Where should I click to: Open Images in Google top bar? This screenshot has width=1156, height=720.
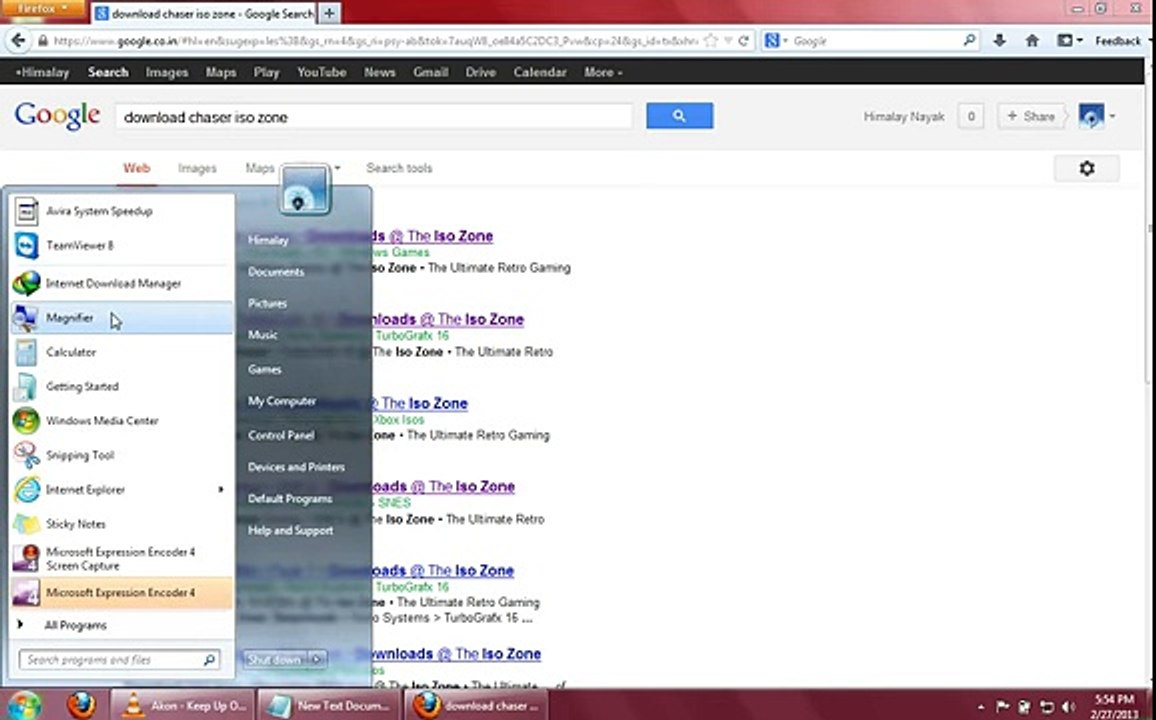coord(167,72)
